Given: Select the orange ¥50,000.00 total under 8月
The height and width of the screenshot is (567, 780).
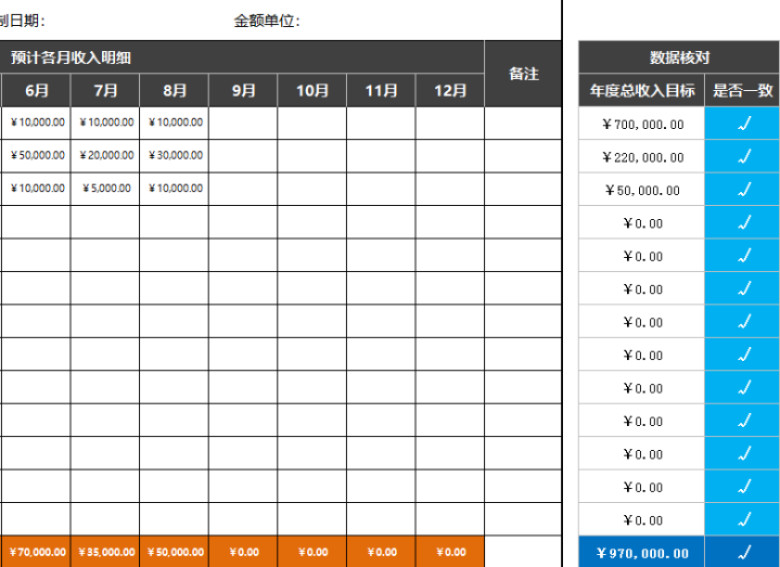Looking at the screenshot, I should (175, 552).
